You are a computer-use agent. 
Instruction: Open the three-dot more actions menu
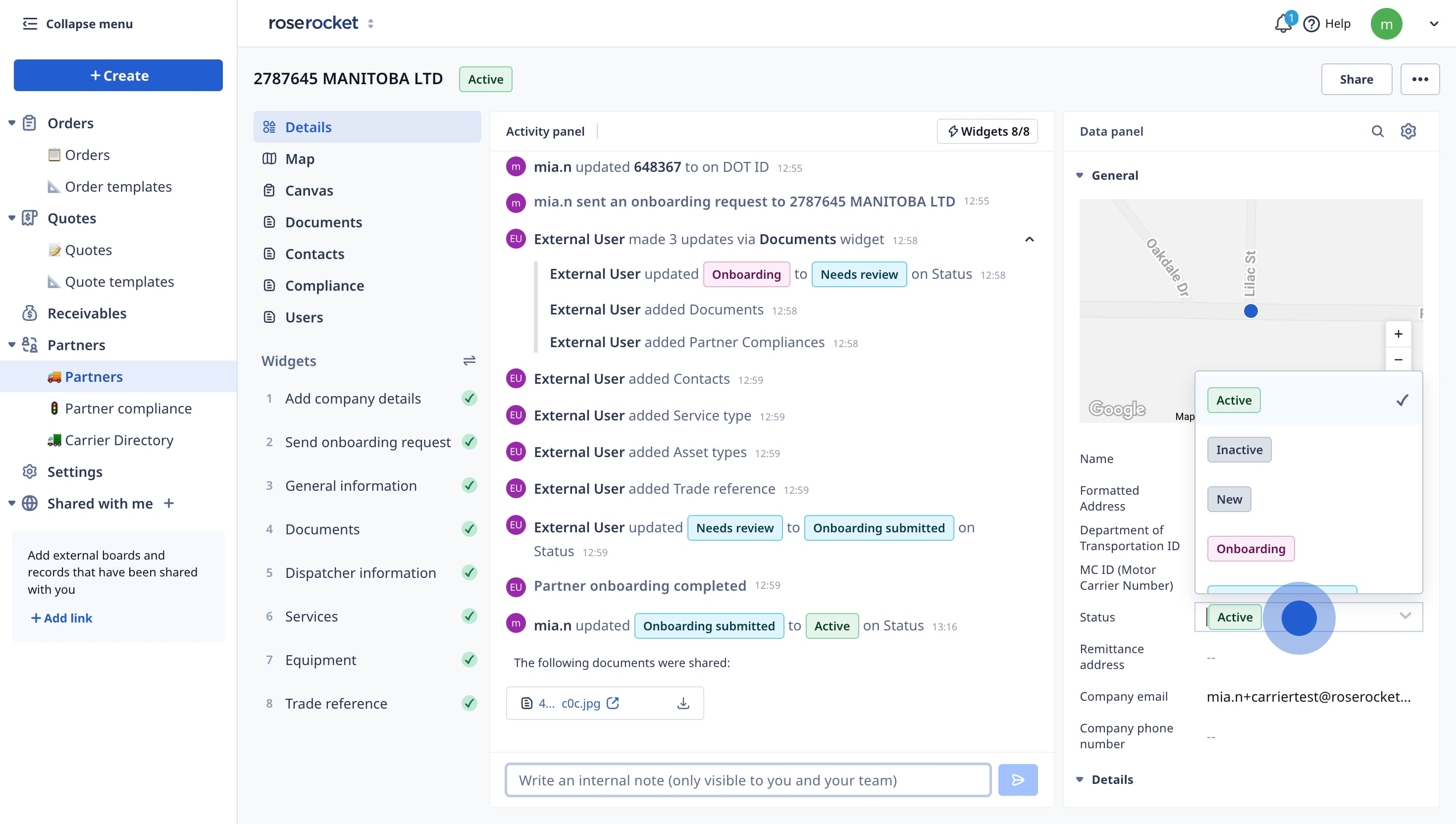[x=1420, y=79]
